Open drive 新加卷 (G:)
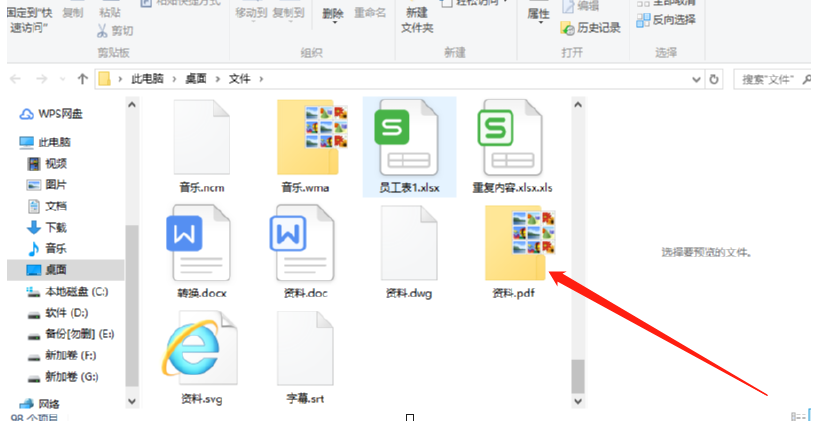Image resolution: width=838 pixels, height=434 pixels. [63, 377]
